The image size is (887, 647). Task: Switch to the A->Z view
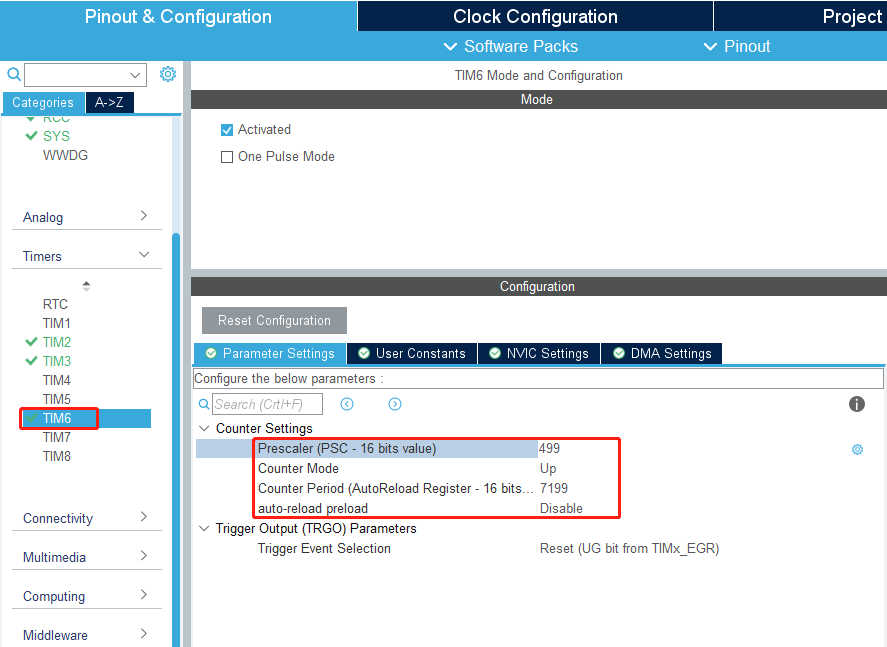tap(109, 102)
